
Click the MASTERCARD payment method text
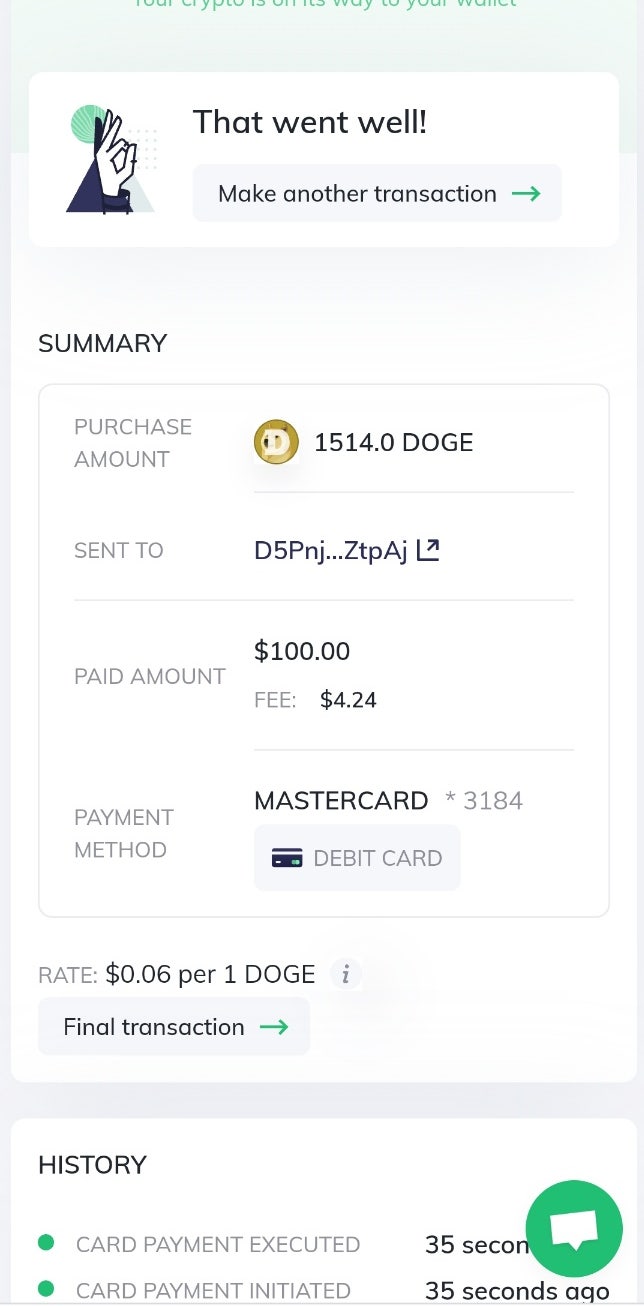click(341, 801)
